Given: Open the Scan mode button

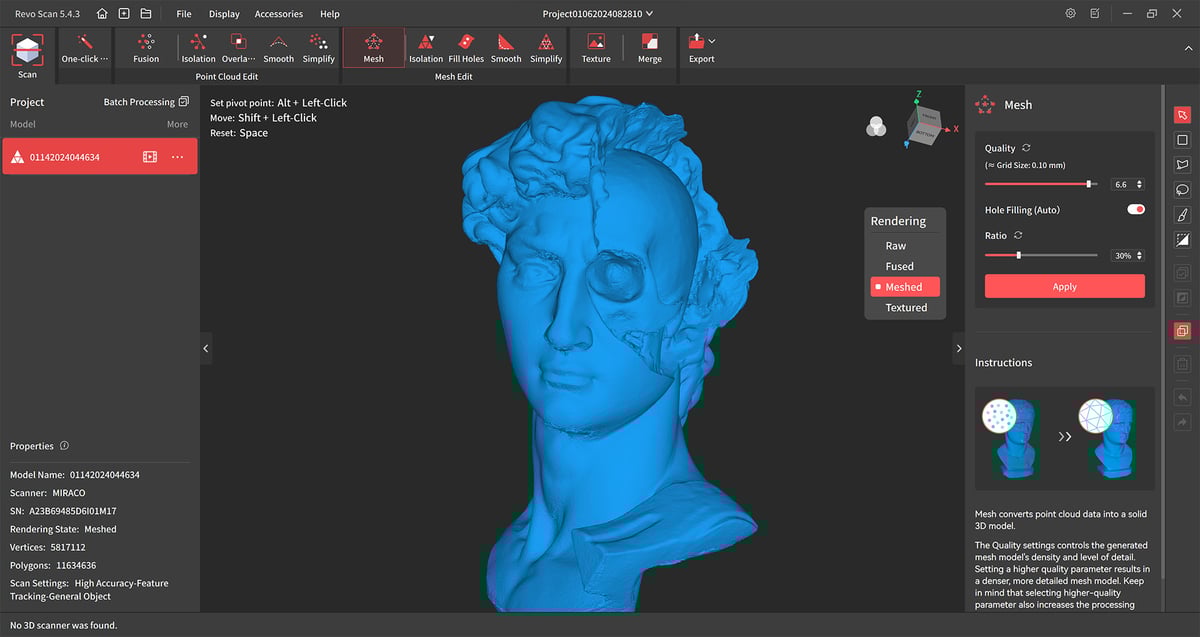Looking at the screenshot, I should coord(27,55).
